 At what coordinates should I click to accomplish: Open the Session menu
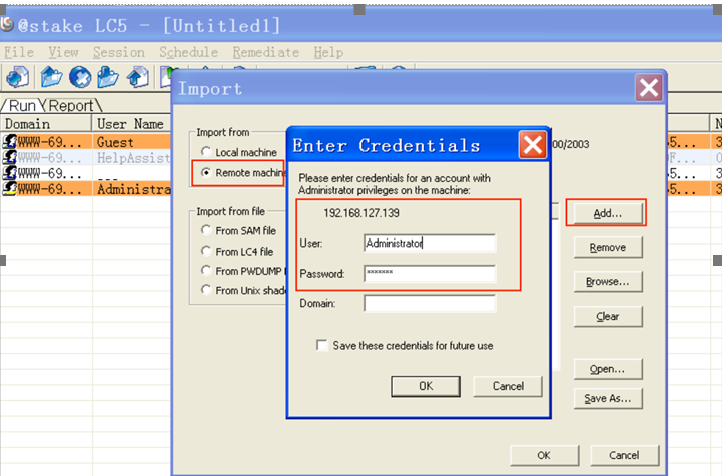(x=119, y=52)
